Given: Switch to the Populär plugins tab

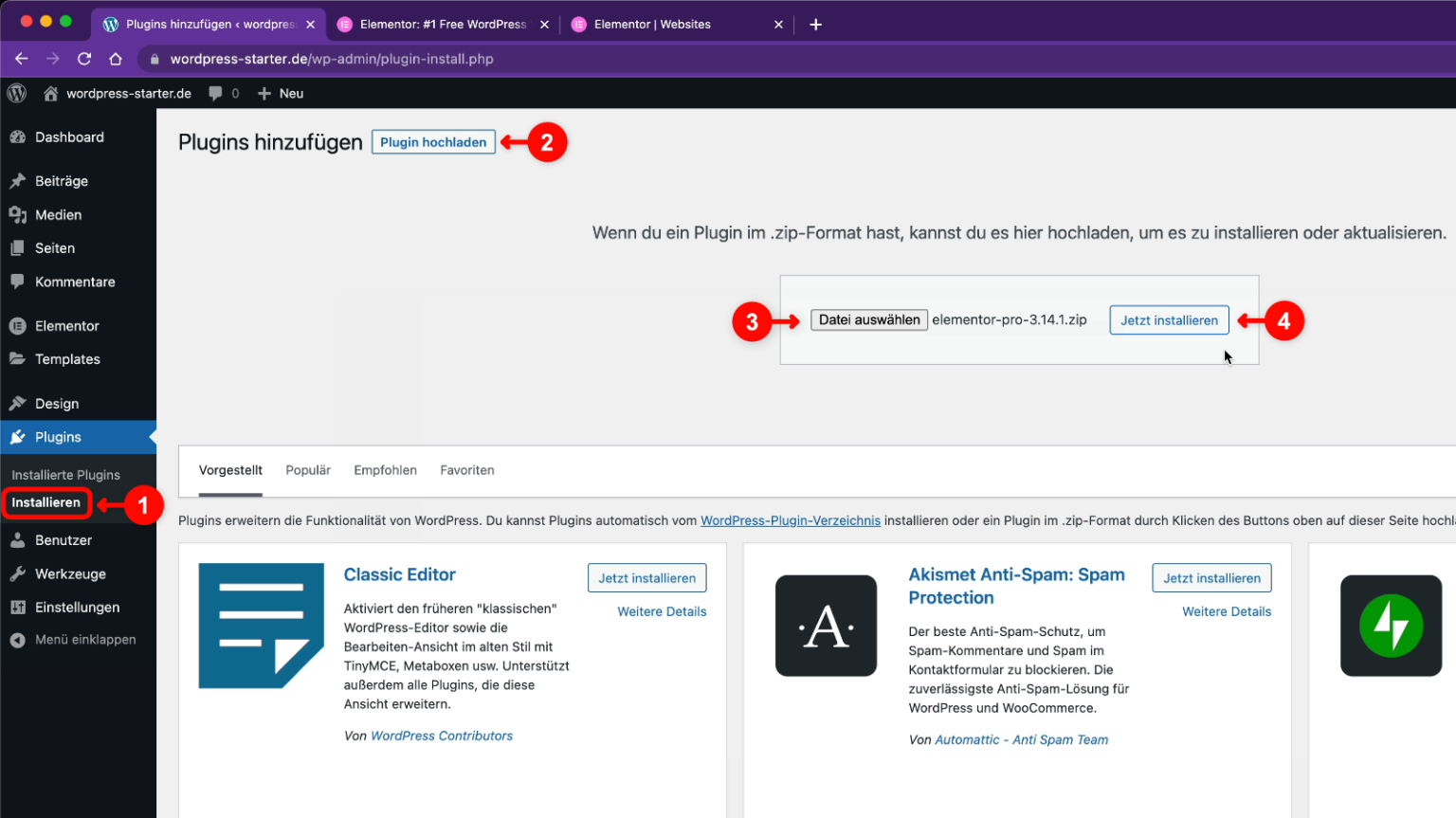Looking at the screenshot, I should [307, 470].
